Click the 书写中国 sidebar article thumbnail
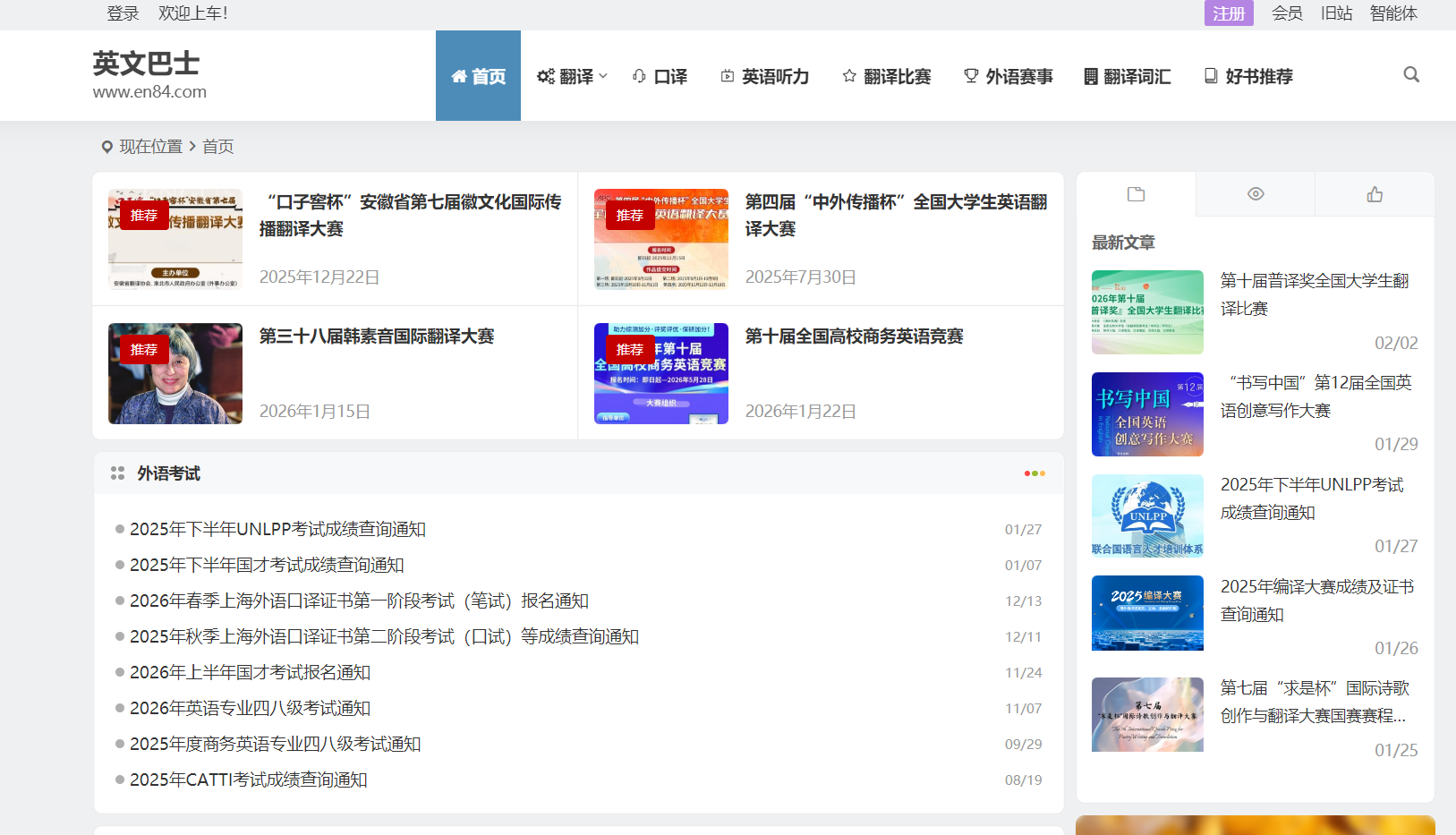 (x=1147, y=414)
